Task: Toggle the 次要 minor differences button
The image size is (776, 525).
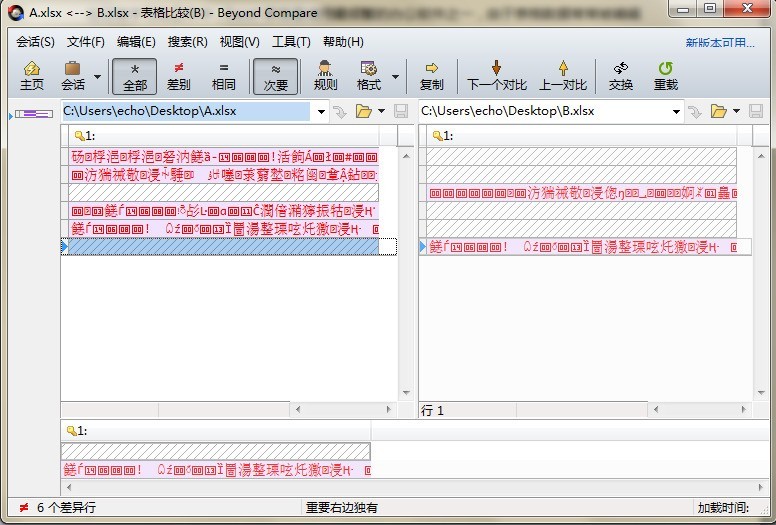Action: (x=276, y=76)
